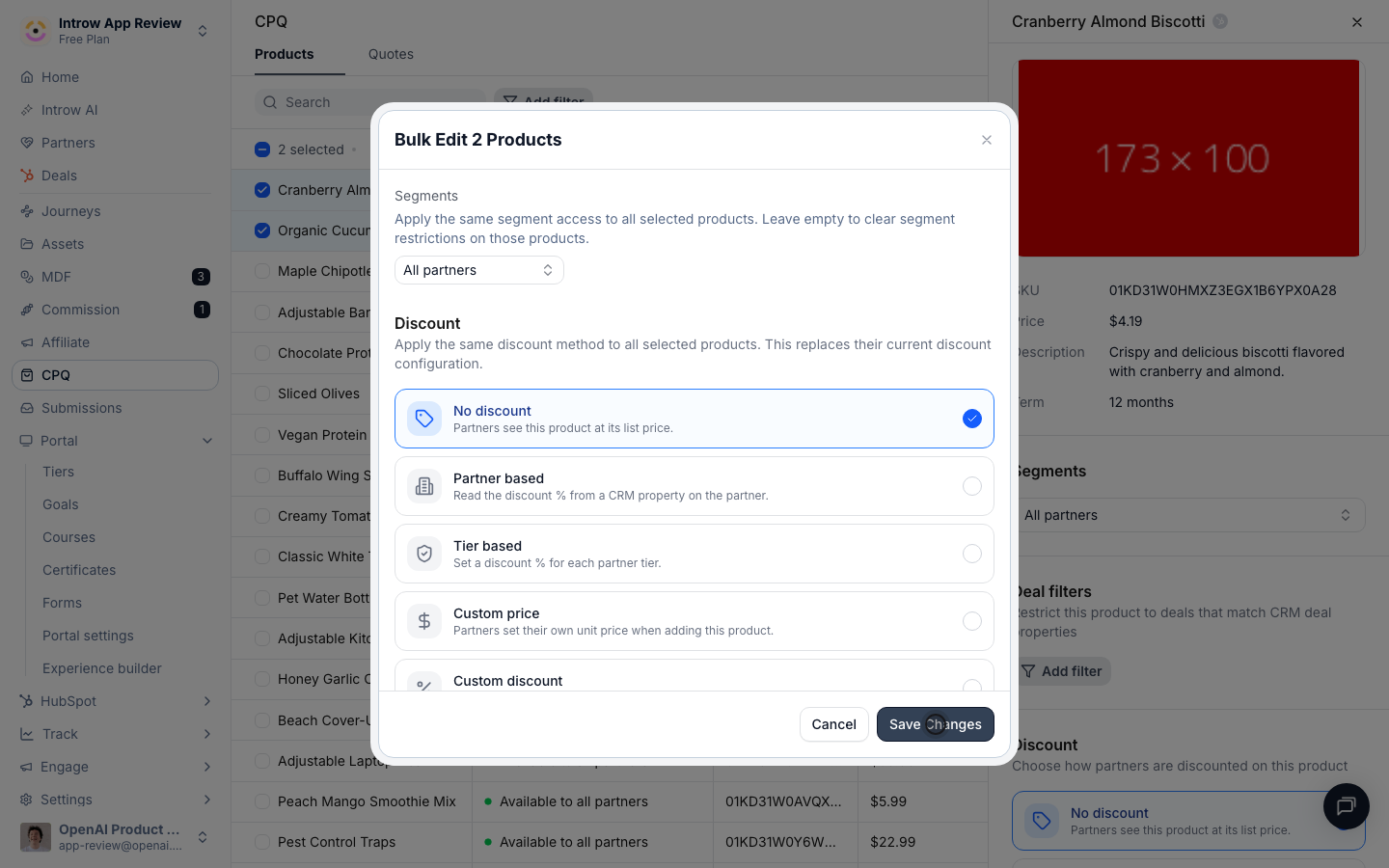Select No discount card in side panel
Image resolution: width=1389 pixels, height=868 pixels.
1188,821
